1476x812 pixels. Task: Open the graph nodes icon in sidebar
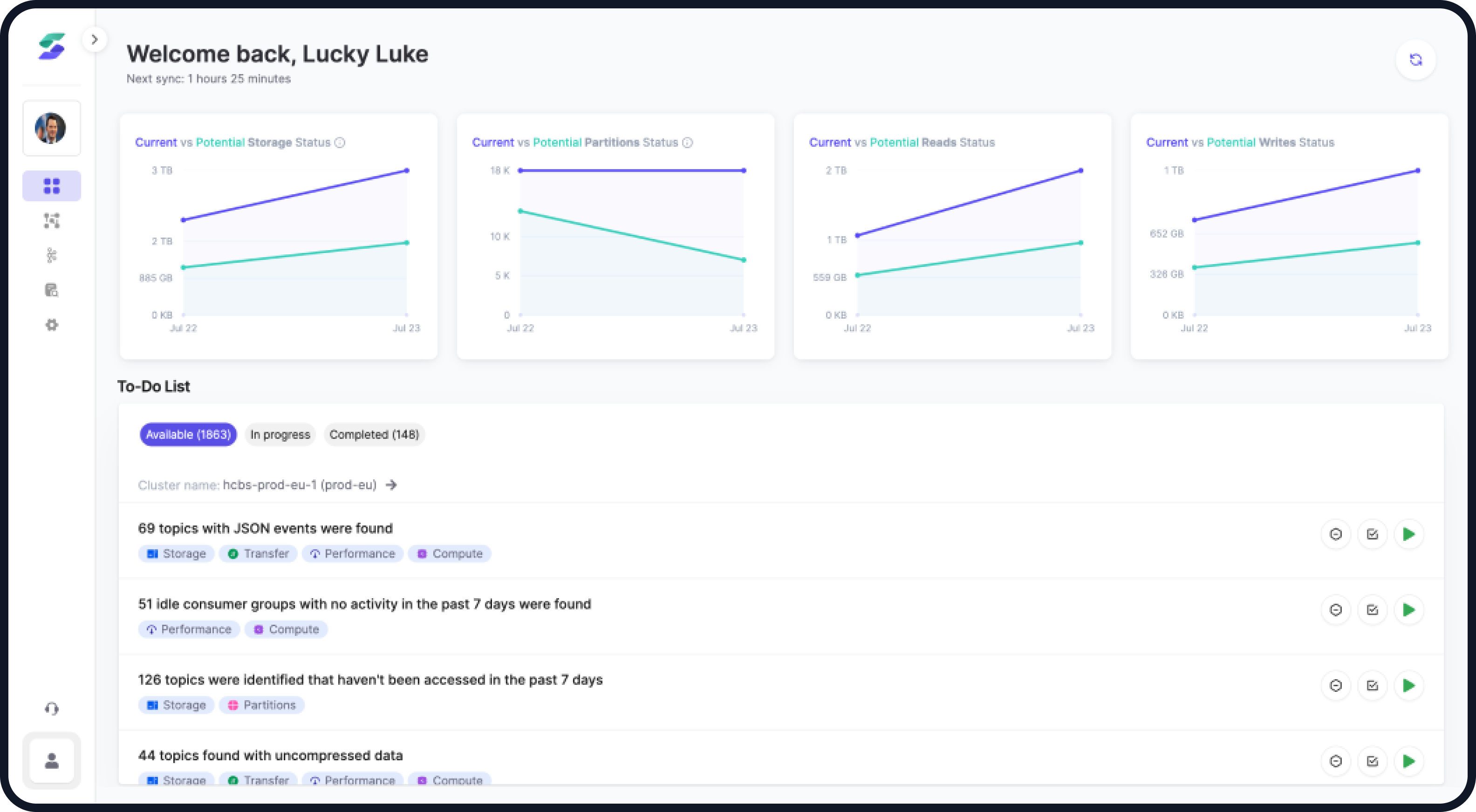pyautogui.click(x=52, y=221)
